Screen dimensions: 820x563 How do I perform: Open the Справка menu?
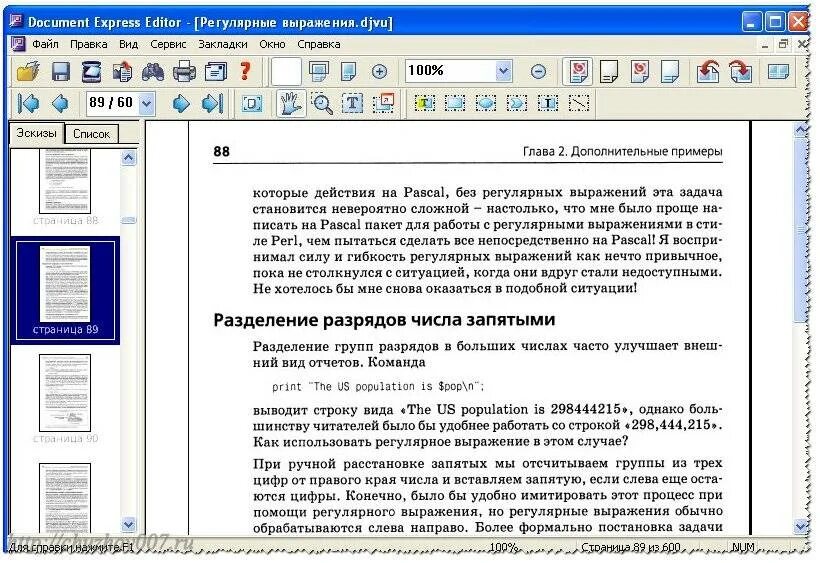click(x=319, y=44)
